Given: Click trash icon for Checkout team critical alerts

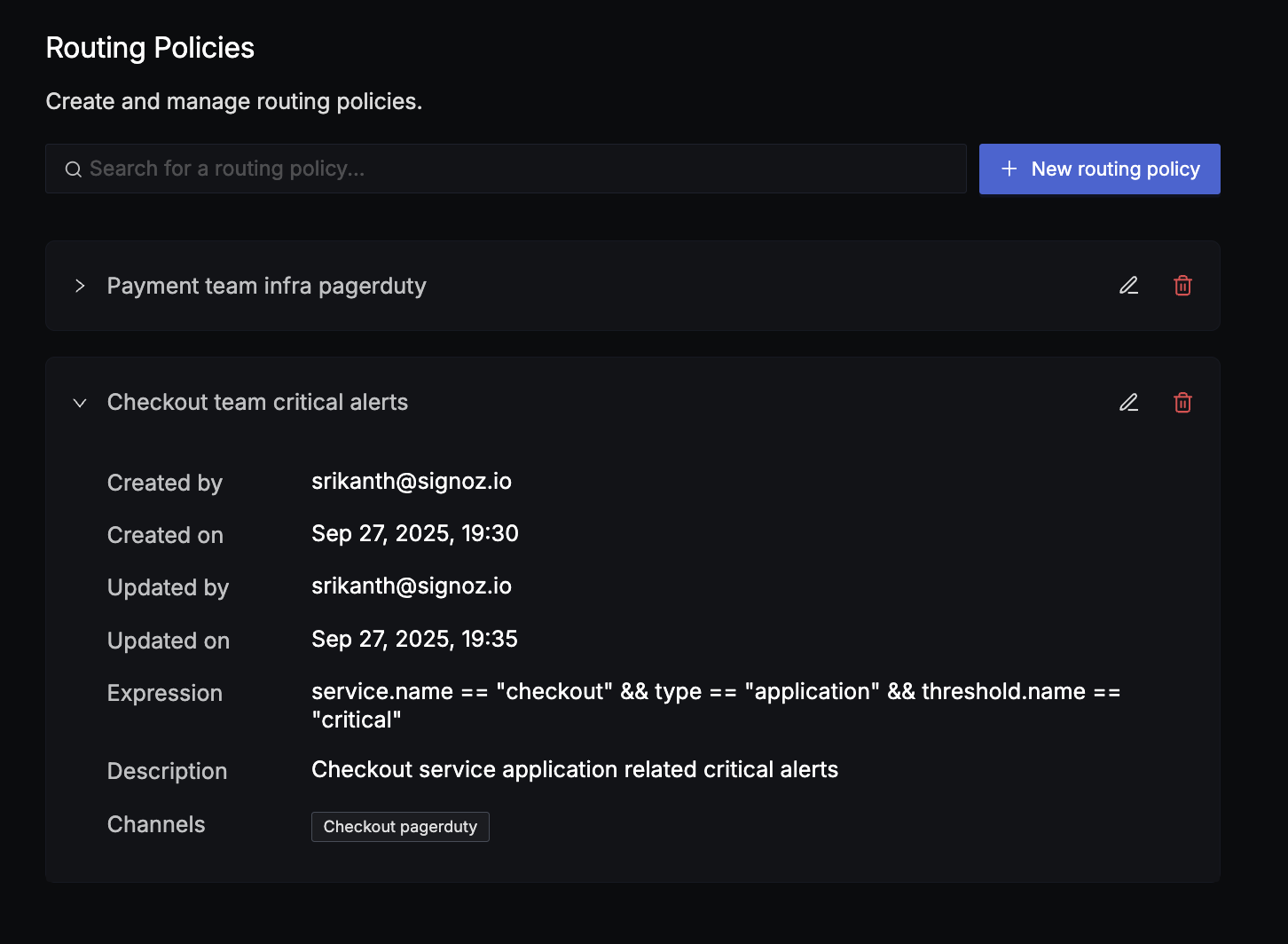Looking at the screenshot, I should (x=1182, y=403).
